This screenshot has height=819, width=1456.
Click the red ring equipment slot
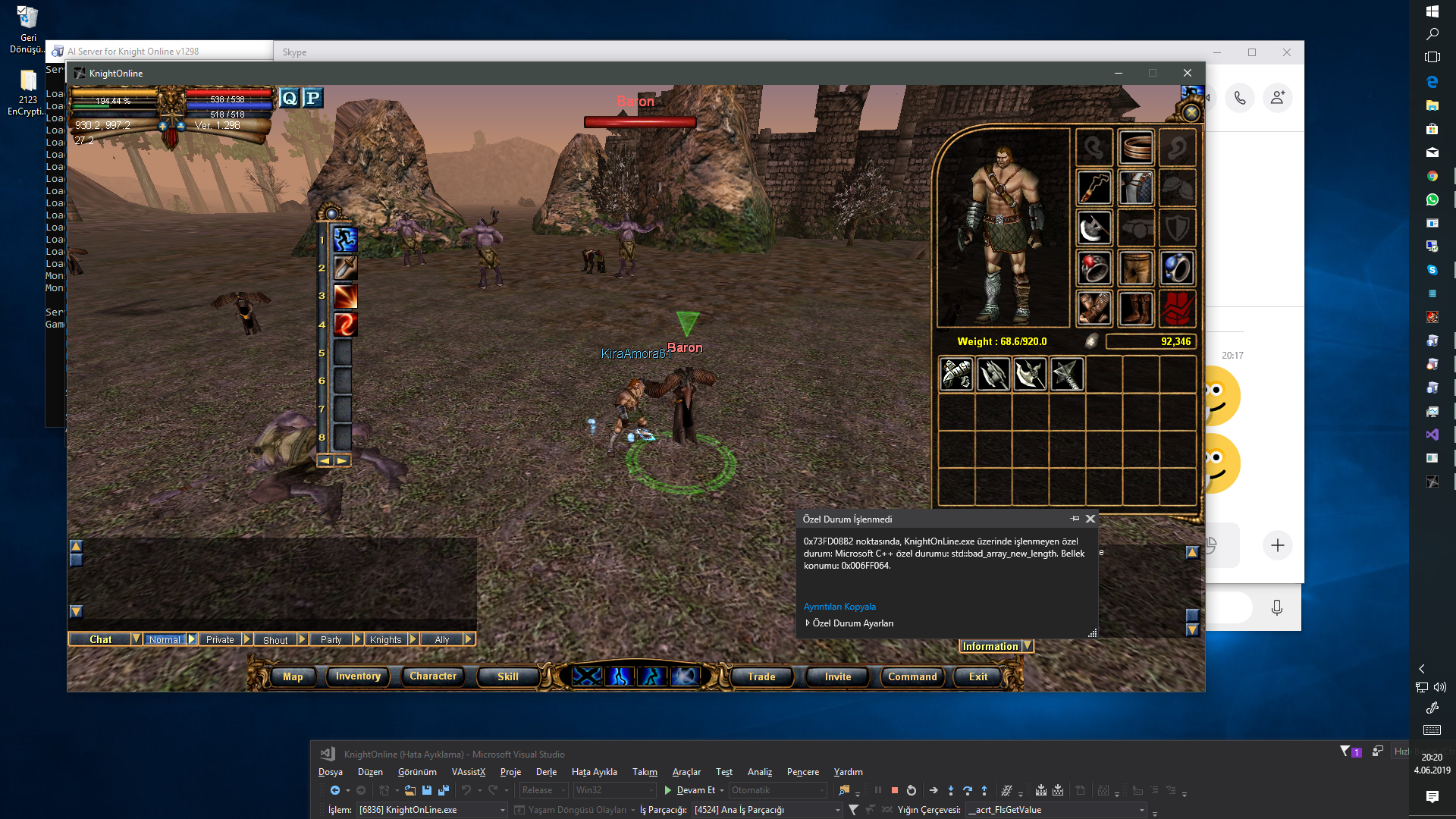[1094, 268]
